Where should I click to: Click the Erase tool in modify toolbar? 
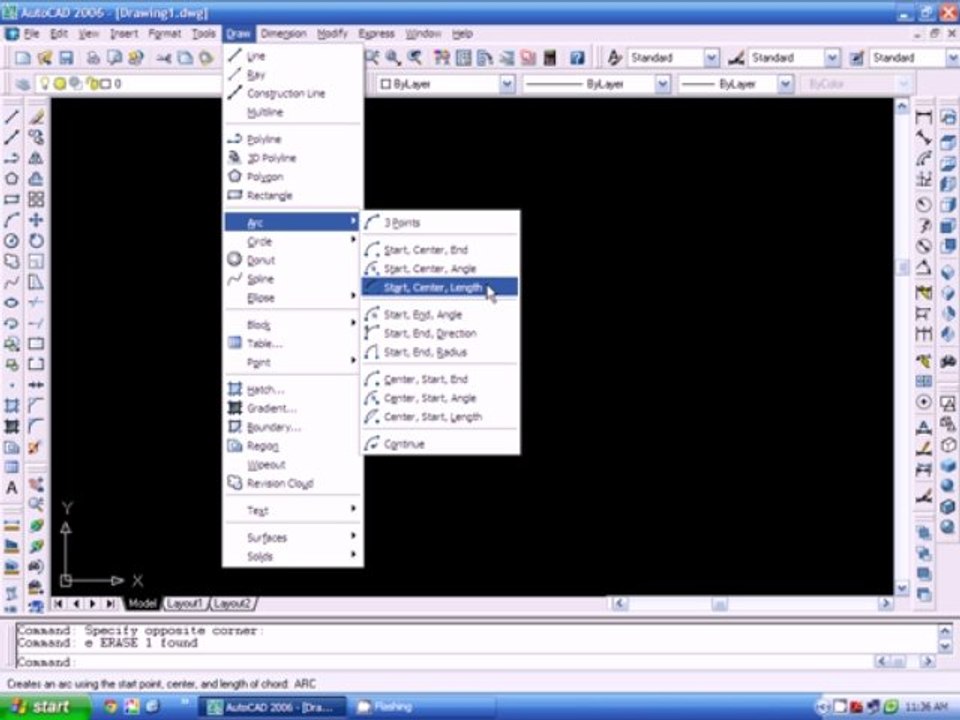coord(36,116)
